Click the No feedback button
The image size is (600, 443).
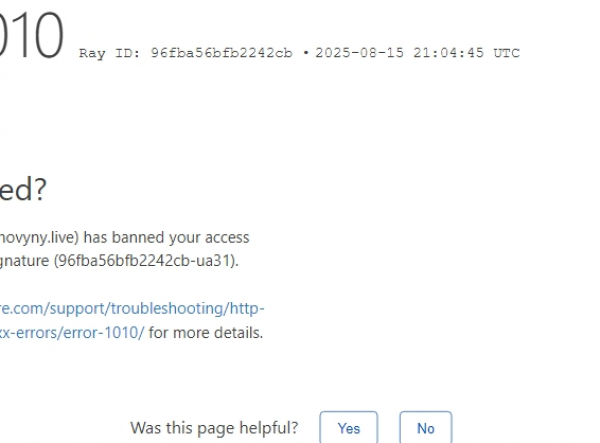click(426, 428)
